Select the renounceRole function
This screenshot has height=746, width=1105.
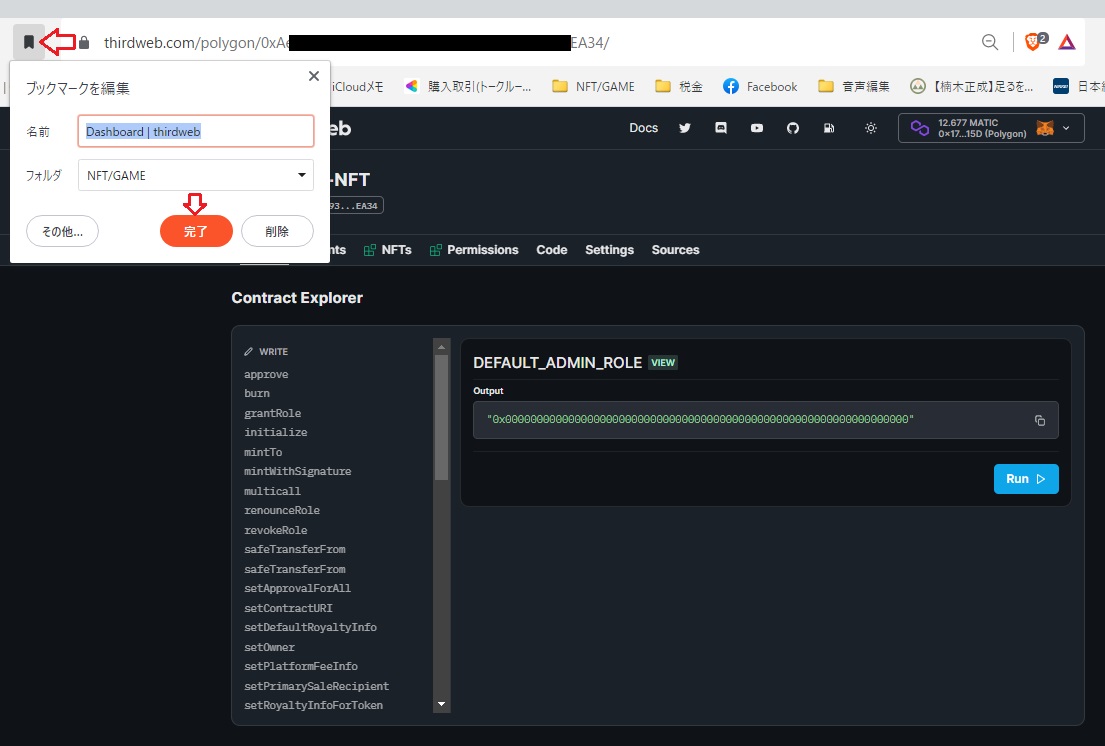coord(282,510)
